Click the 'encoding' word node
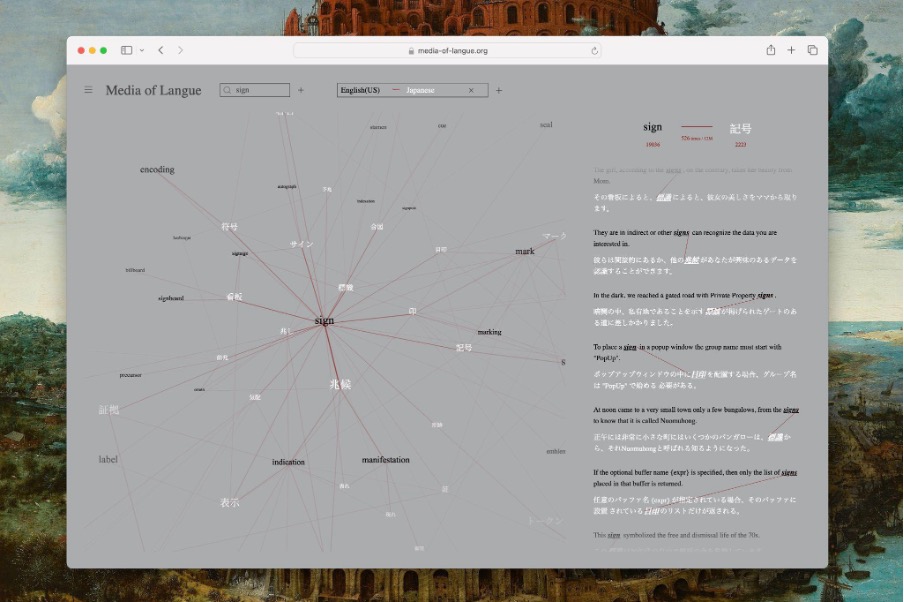 157,170
